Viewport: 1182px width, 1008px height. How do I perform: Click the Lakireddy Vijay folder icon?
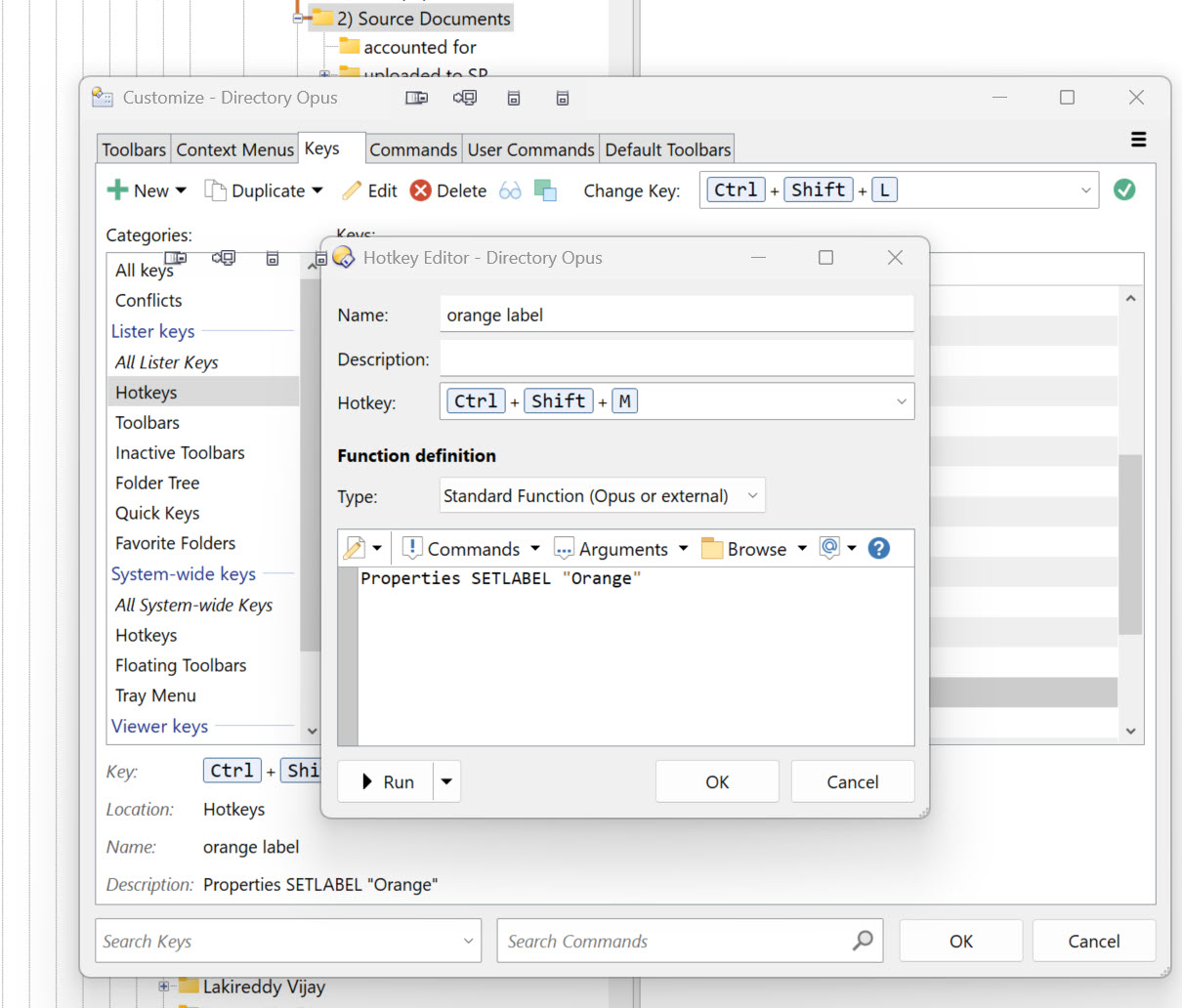click(189, 986)
